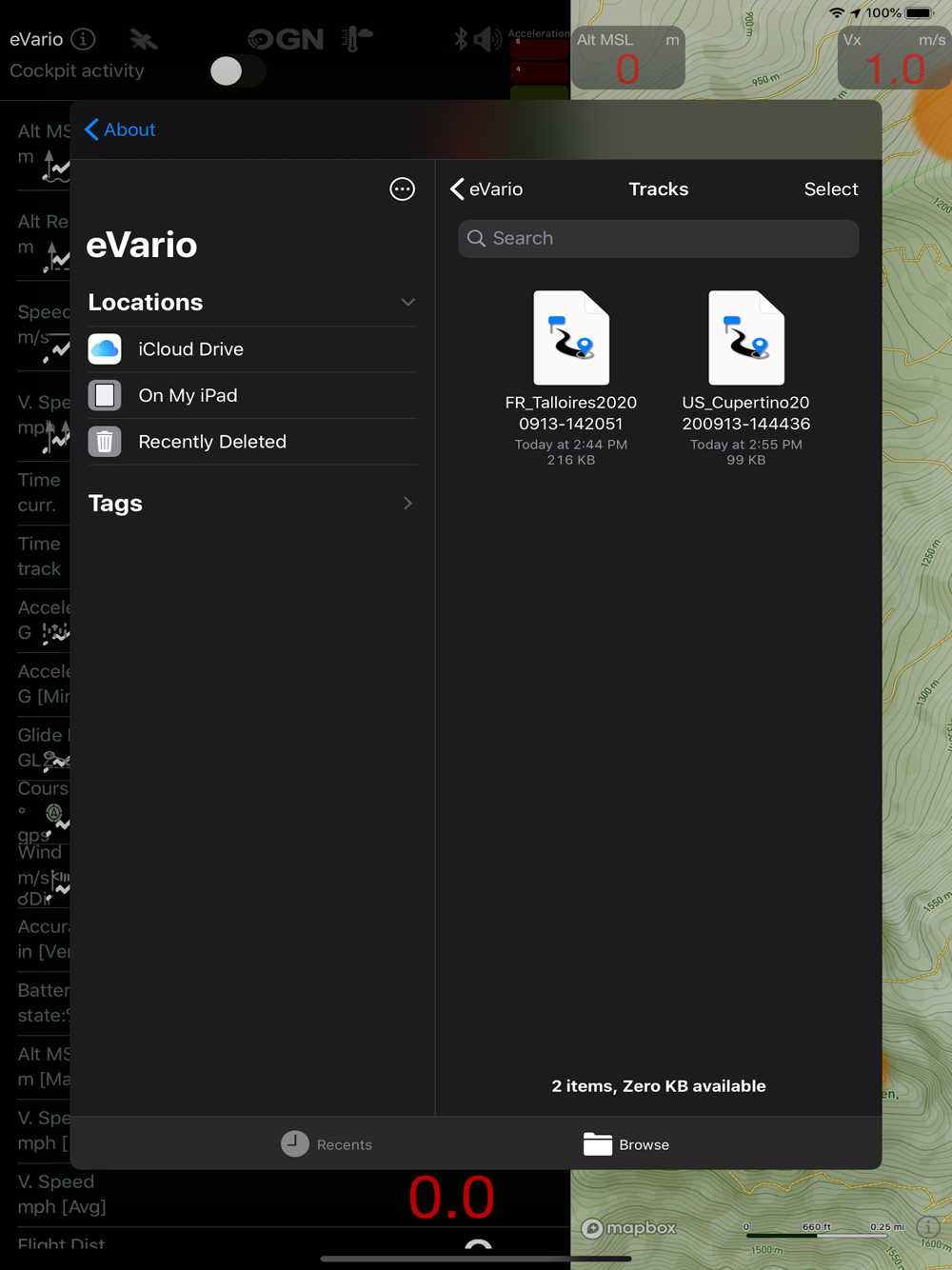This screenshot has width=952, height=1270.
Task: Tap Select in the Tracks header
Action: [x=831, y=189]
